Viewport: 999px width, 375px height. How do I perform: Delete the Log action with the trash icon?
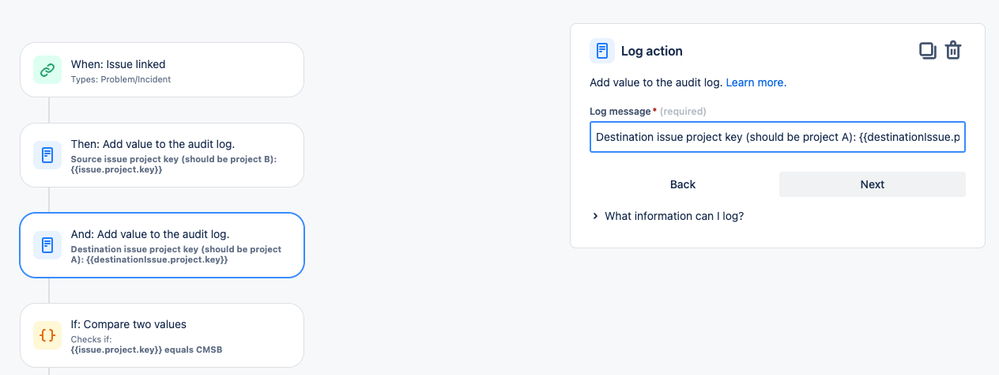click(x=952, y=50)
